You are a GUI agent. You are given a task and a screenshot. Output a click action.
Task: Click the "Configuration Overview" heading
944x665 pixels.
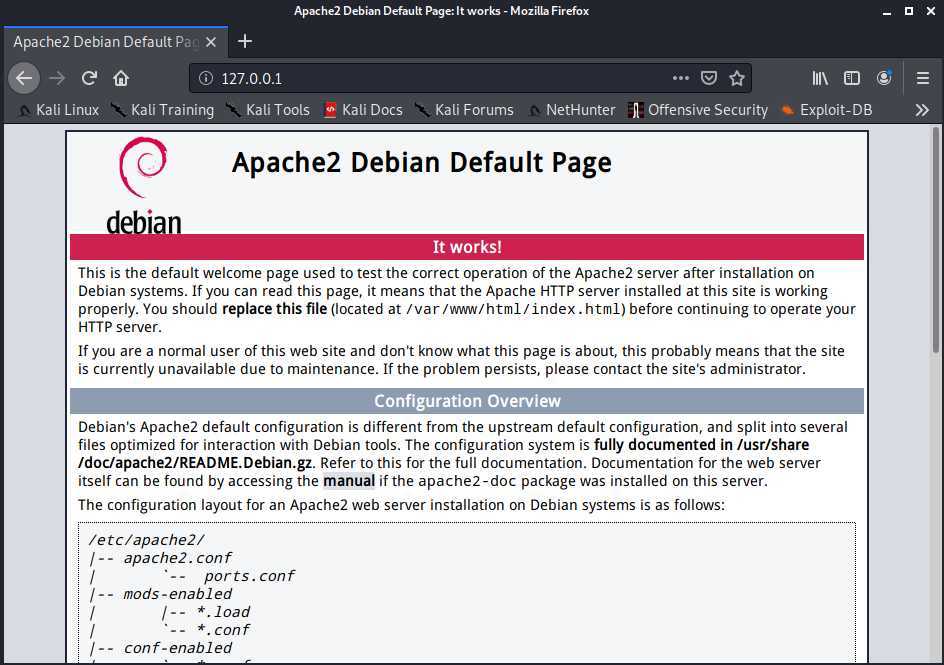[x=467, y=401]
